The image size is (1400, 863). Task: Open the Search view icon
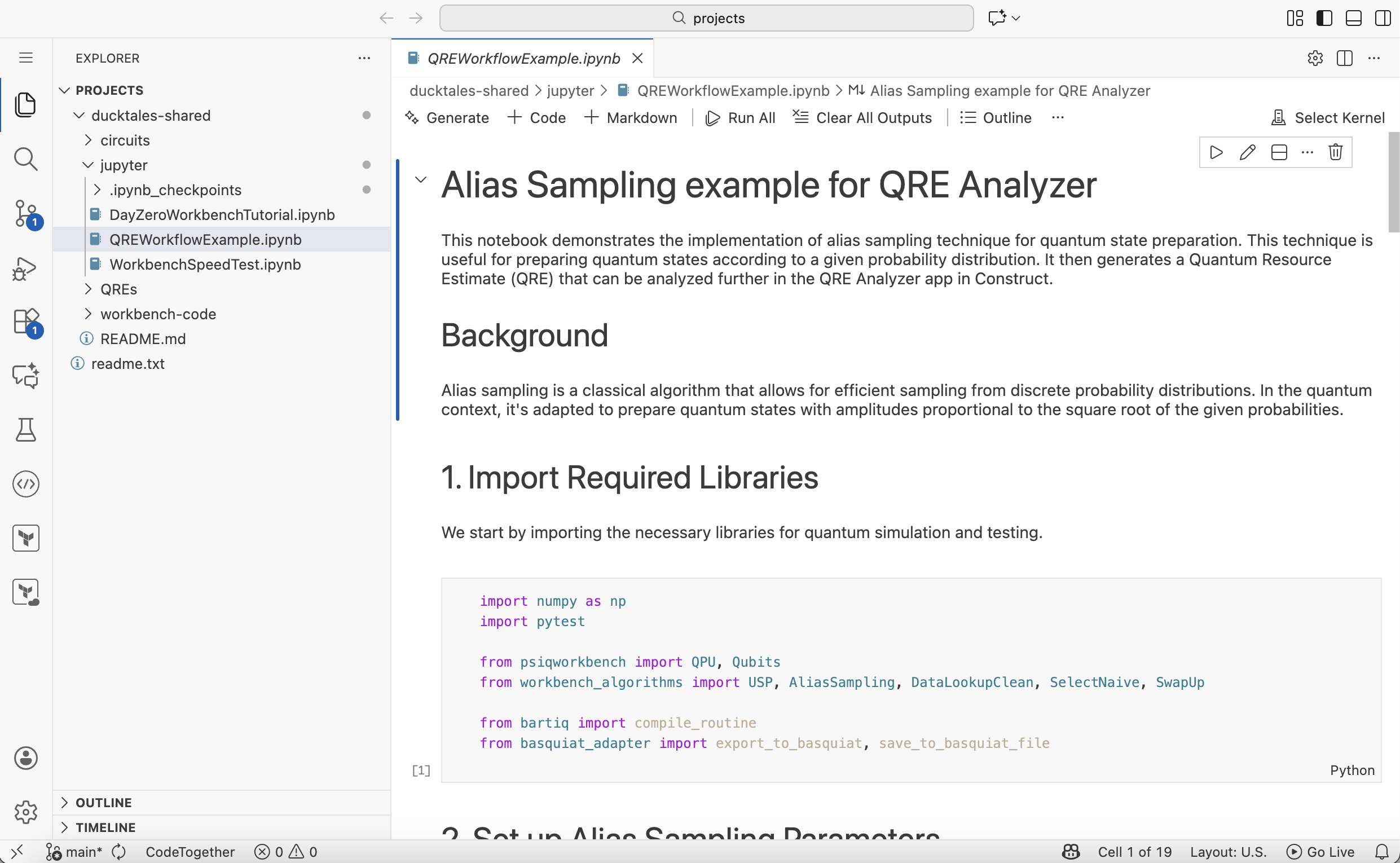point(26,159)
